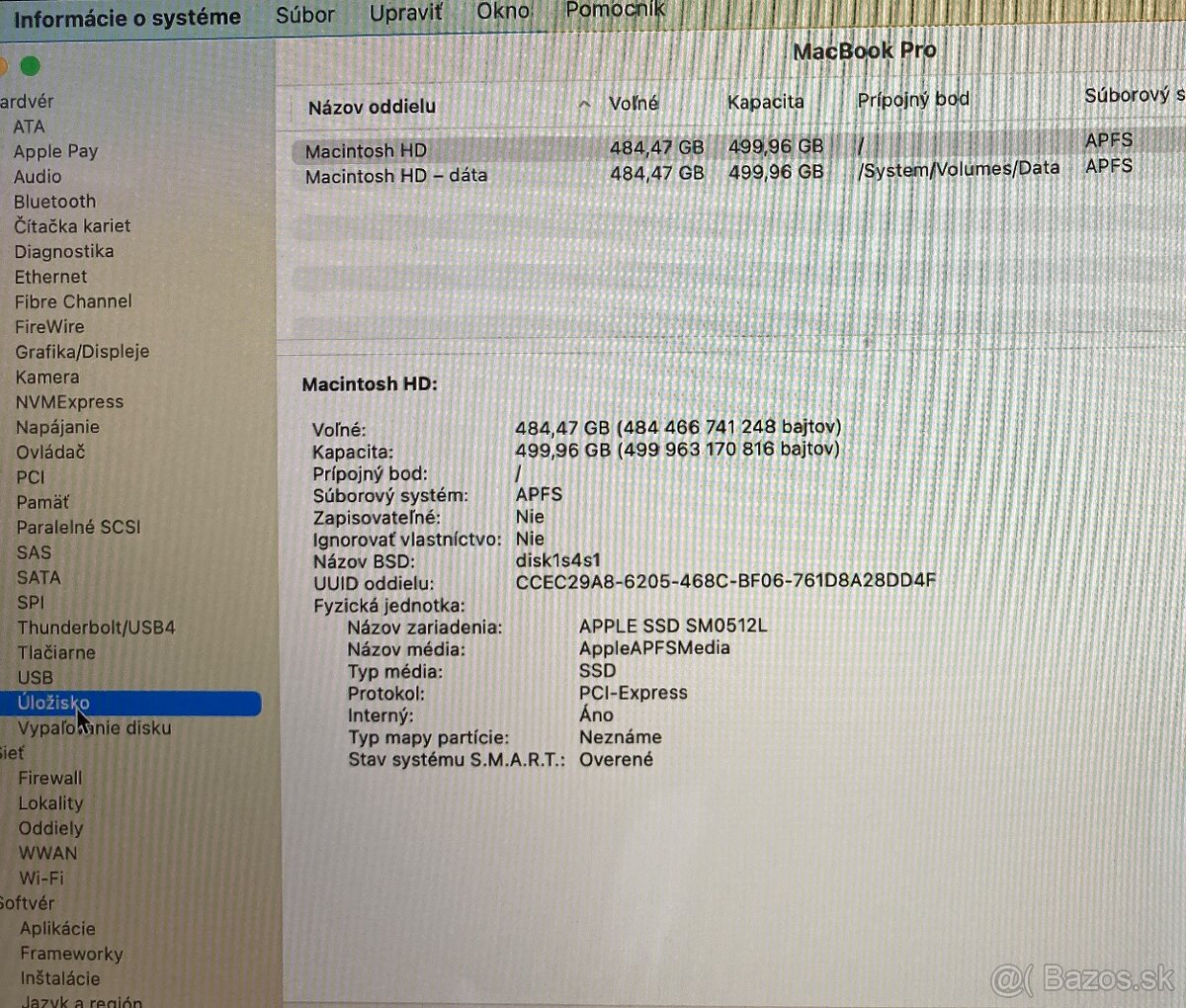
Task: Collapse the Hardvér sidebar section
Action: pos(27,101)
